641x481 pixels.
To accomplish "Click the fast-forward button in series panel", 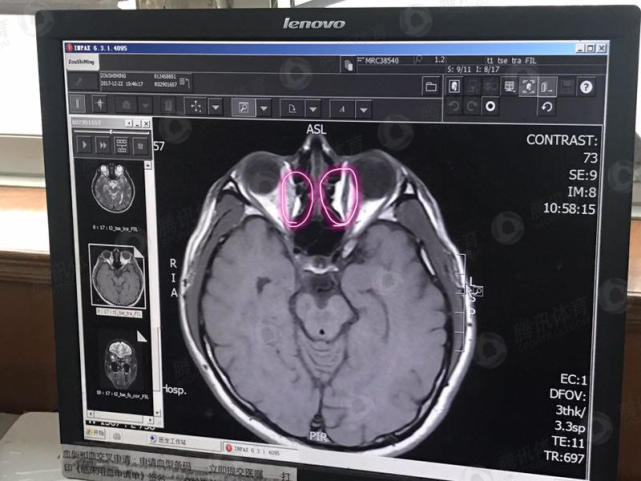I will point(103,145).
